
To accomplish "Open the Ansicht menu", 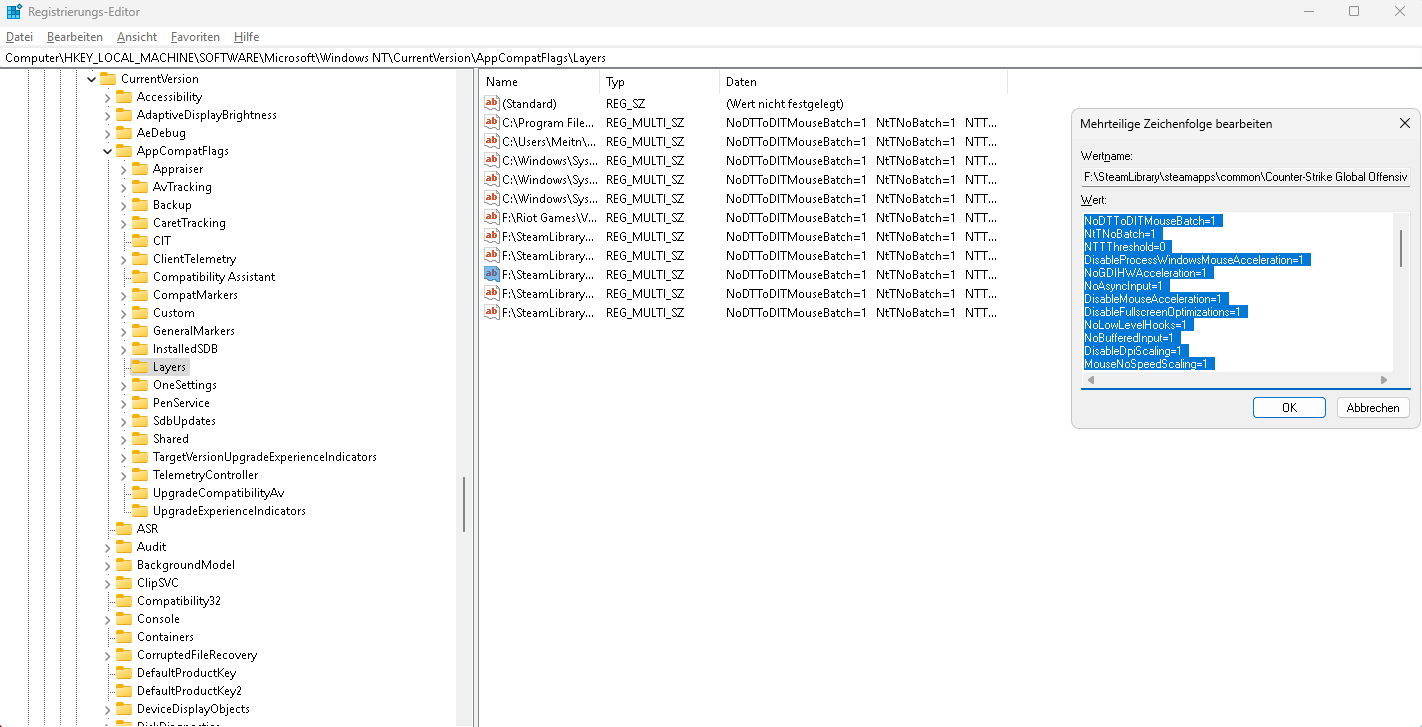I will pyautogui.click(x=137, y=37).
